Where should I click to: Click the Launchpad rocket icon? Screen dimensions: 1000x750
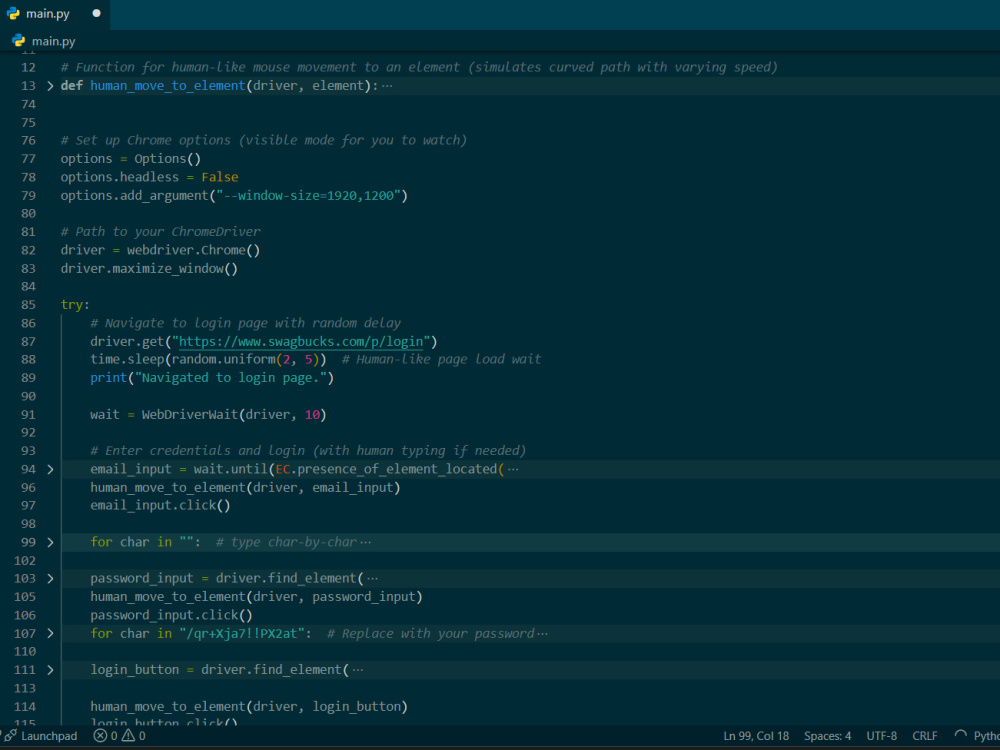11,736
